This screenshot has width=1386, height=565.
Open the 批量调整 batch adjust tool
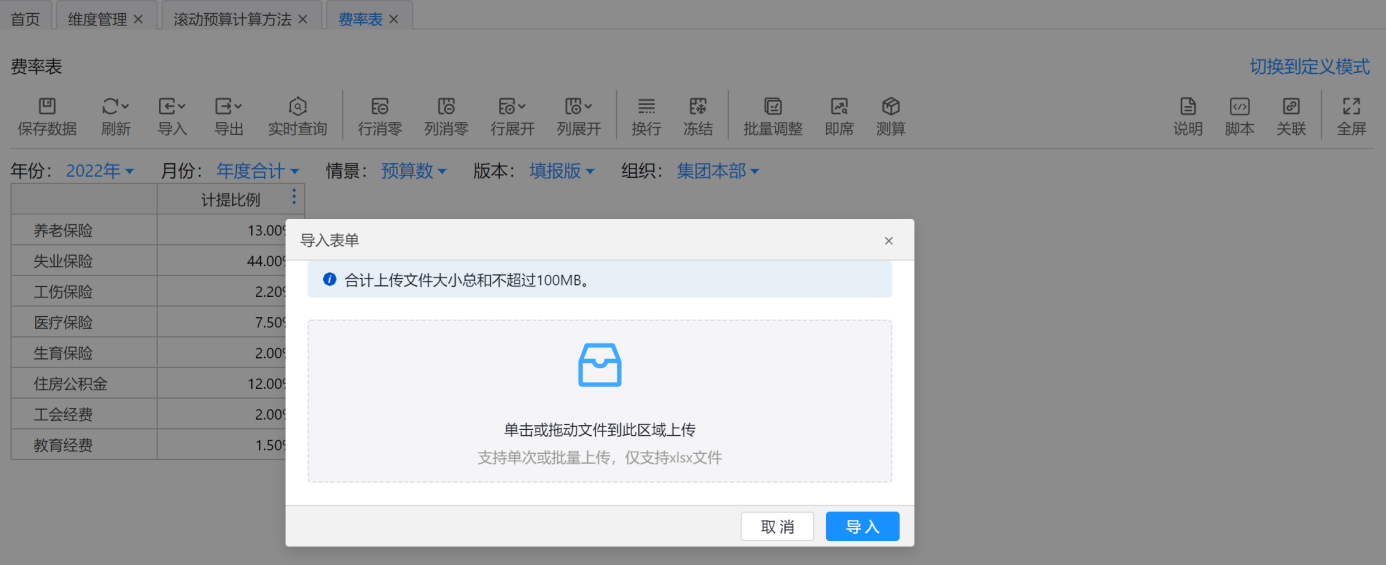tap(772, 107)
